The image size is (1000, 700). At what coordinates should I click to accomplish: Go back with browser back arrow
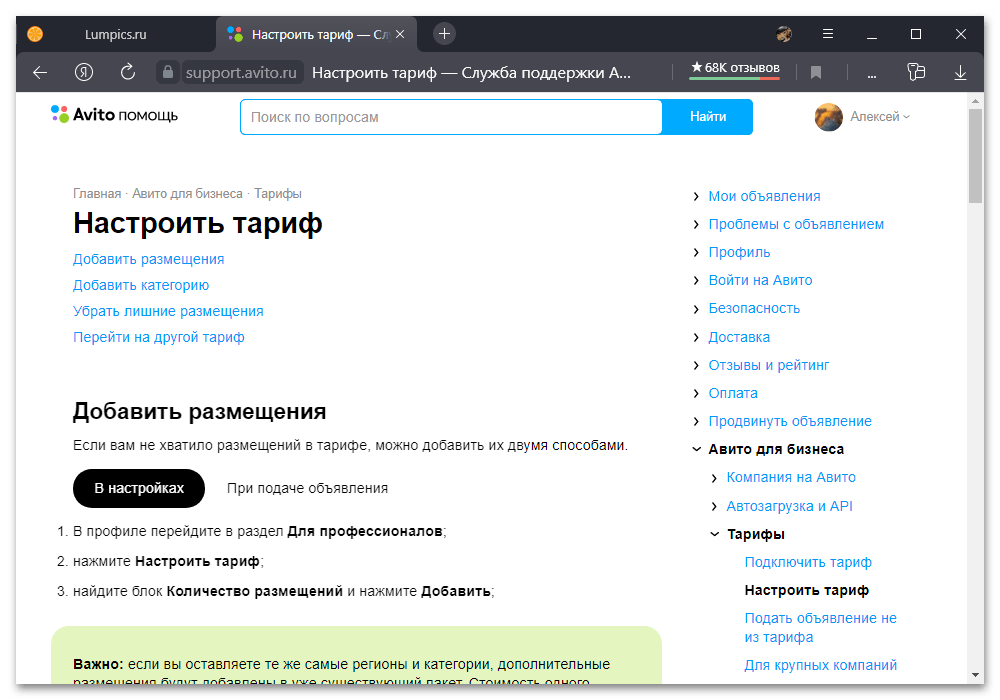[40, 73]
